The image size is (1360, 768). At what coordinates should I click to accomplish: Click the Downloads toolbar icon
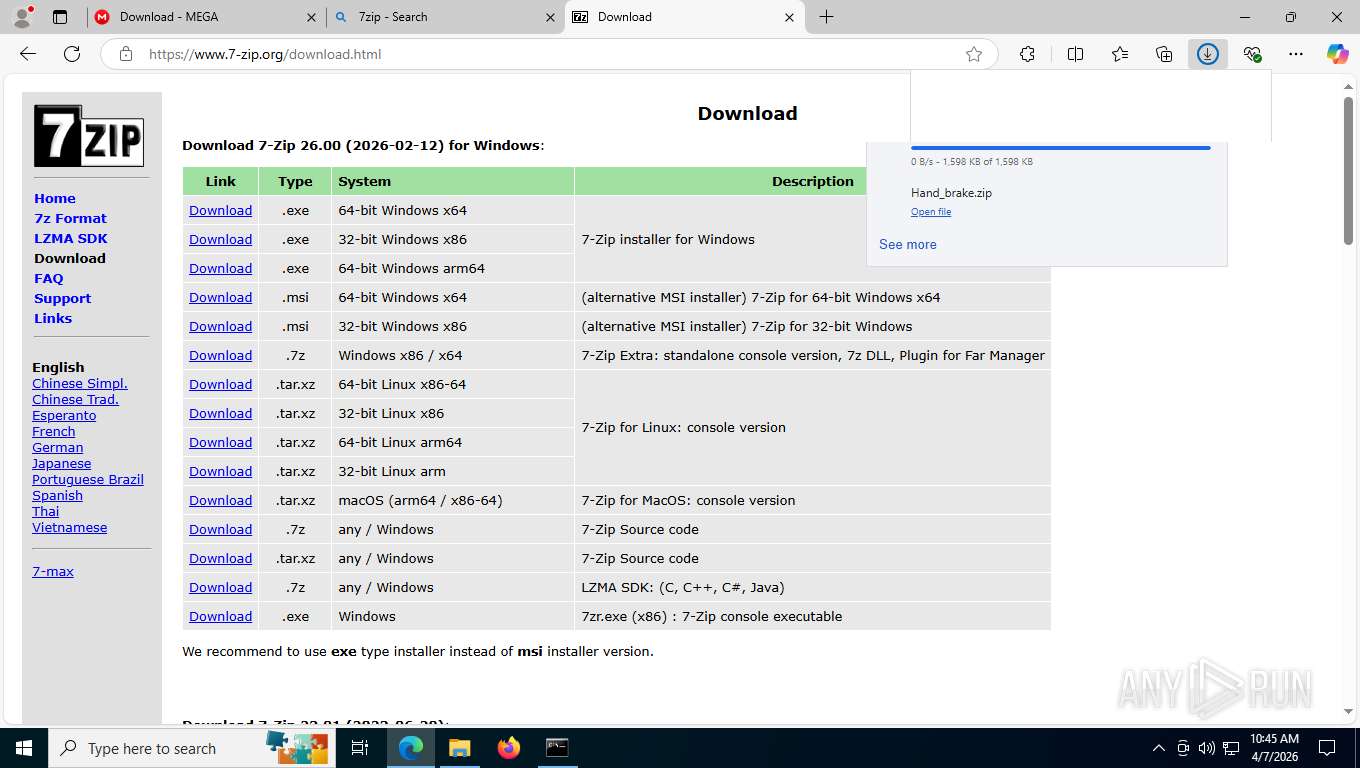pyautogui.click(x=1208, y=54)
